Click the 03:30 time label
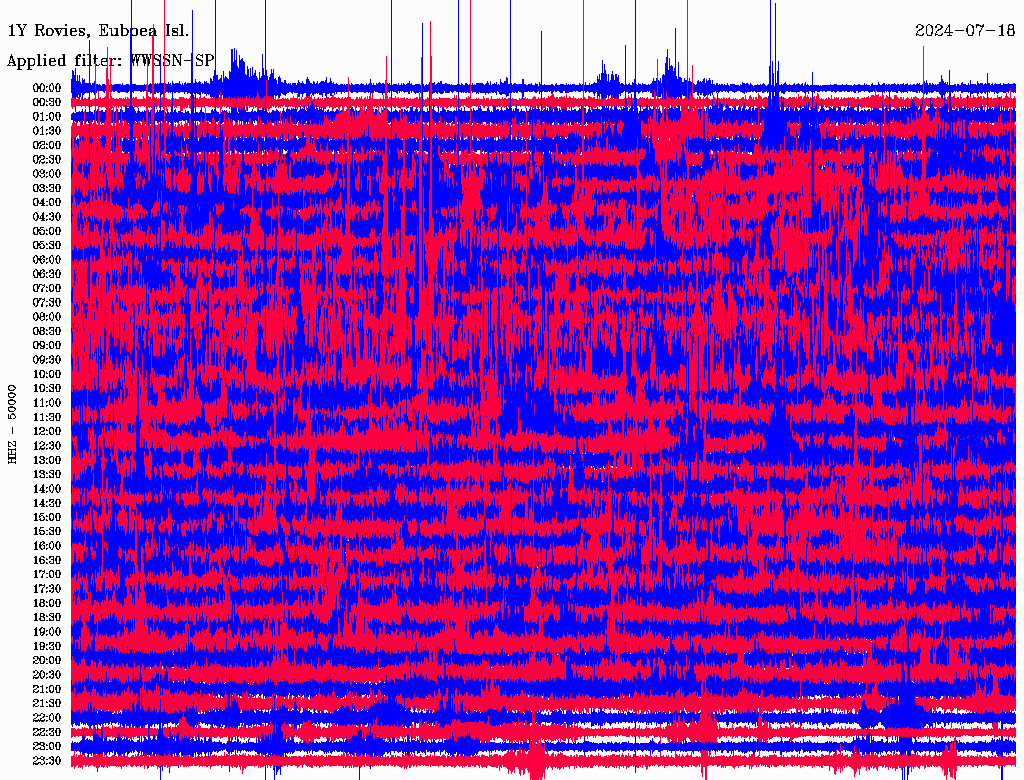 point(47,188)
